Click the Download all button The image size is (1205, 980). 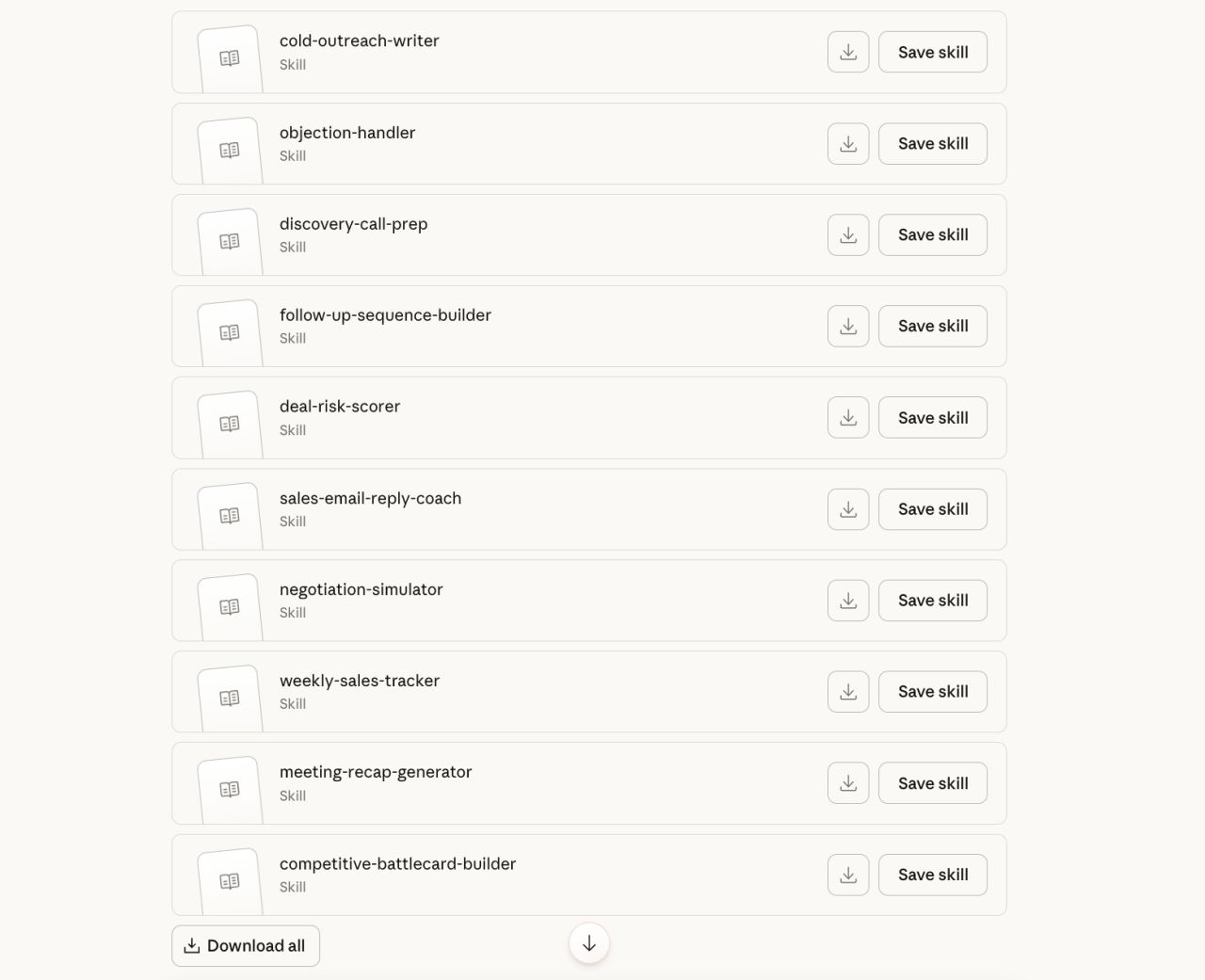pyautogui.click(x=245, y=945)
